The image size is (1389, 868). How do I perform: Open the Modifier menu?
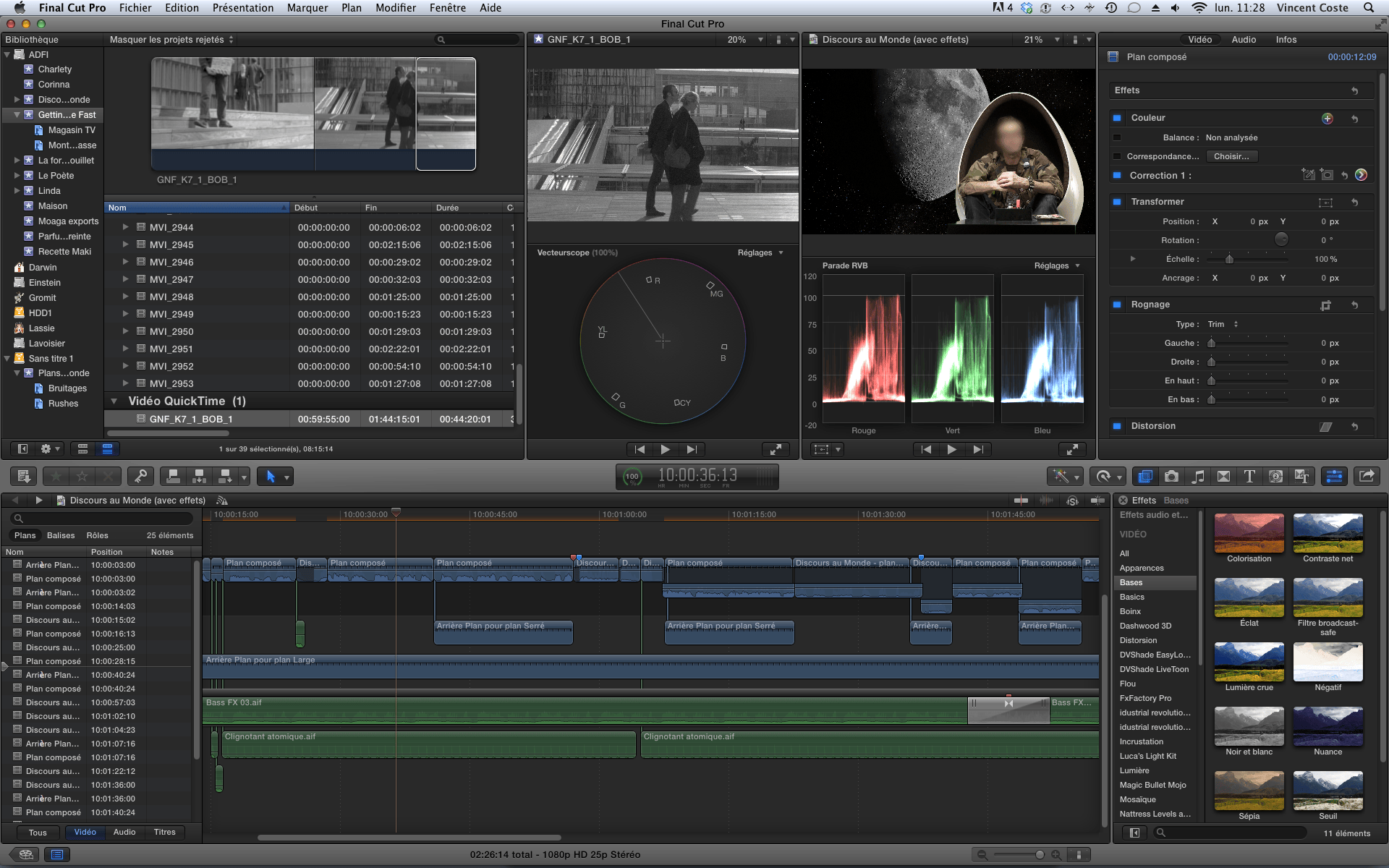pos(396,8)
